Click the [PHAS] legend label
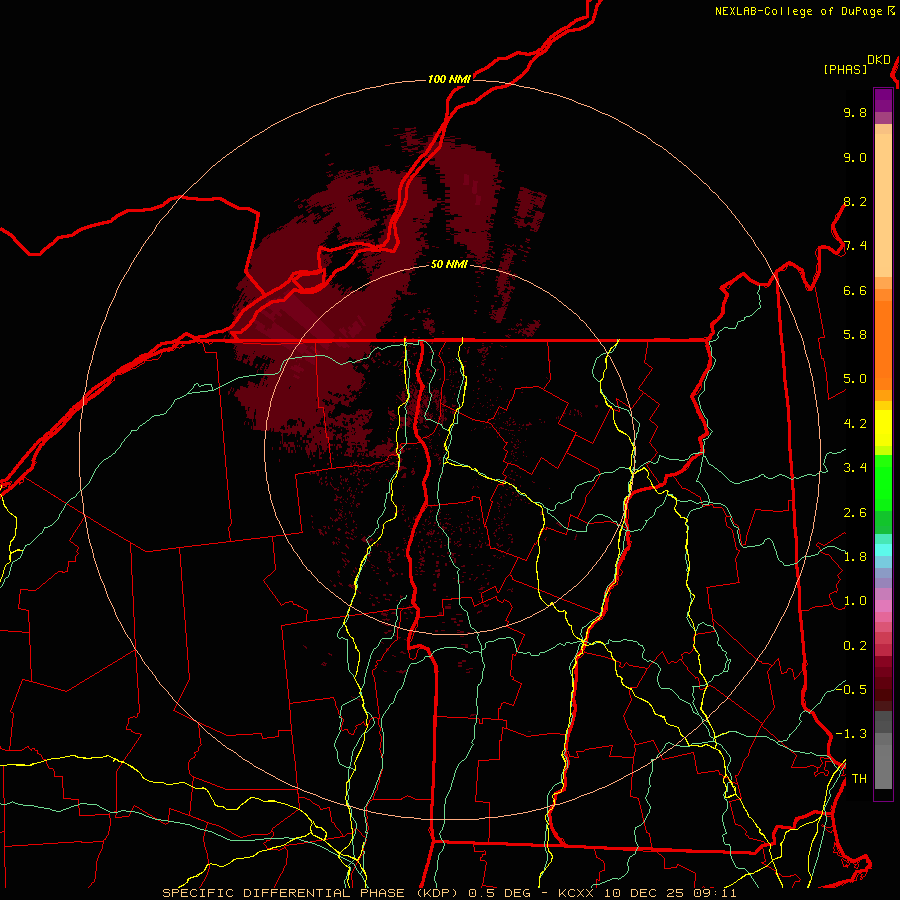This screenshot has width=900, height=900. [845, 69]
